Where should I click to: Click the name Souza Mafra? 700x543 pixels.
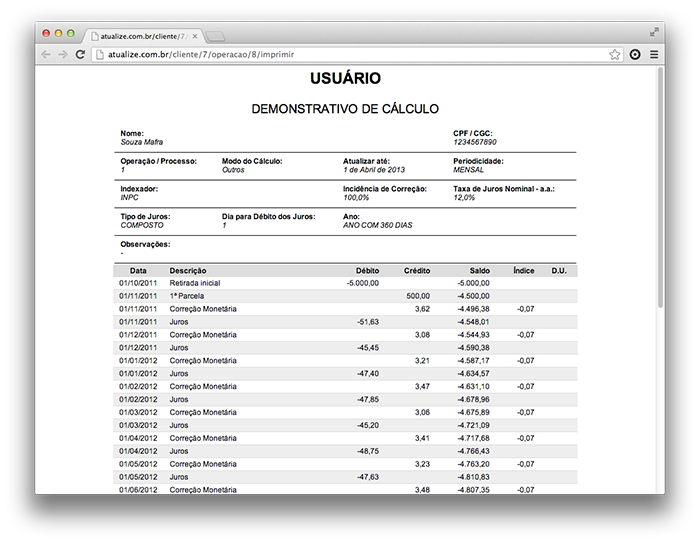click(142, 142)
